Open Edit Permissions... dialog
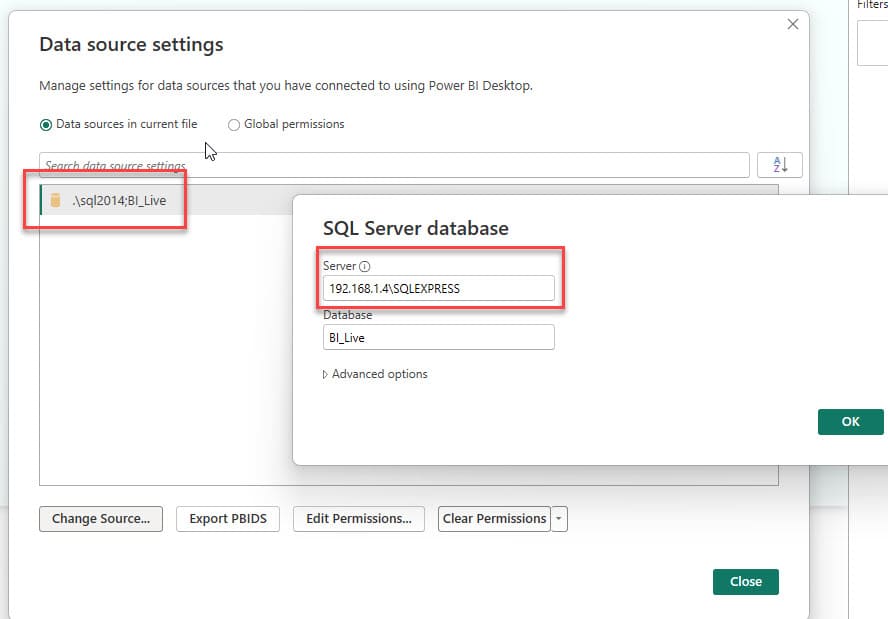Screen dimensions: 888x619 pyautogui.click(x=358, y=519)
